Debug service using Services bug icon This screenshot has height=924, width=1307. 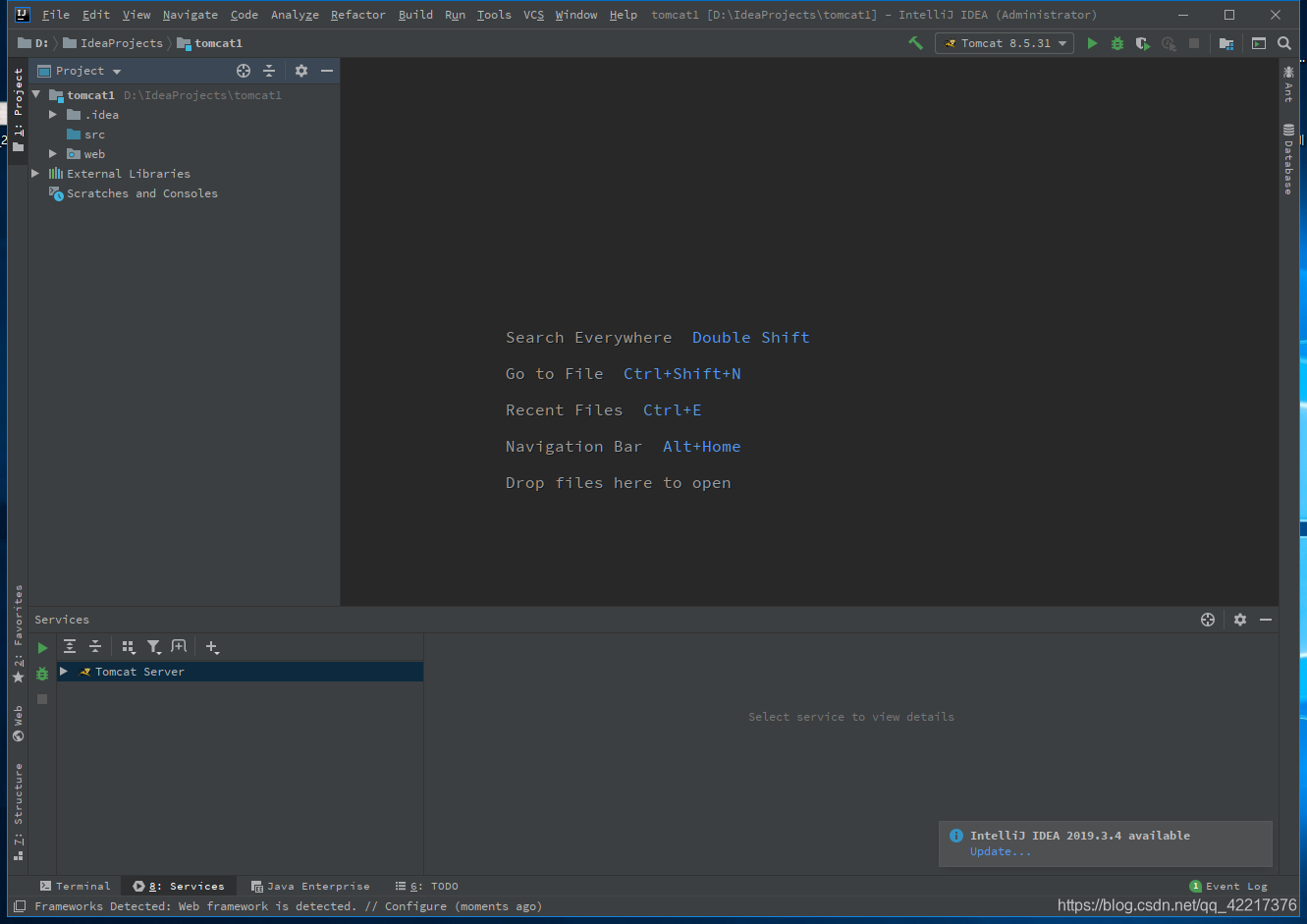tap(42, 674)
